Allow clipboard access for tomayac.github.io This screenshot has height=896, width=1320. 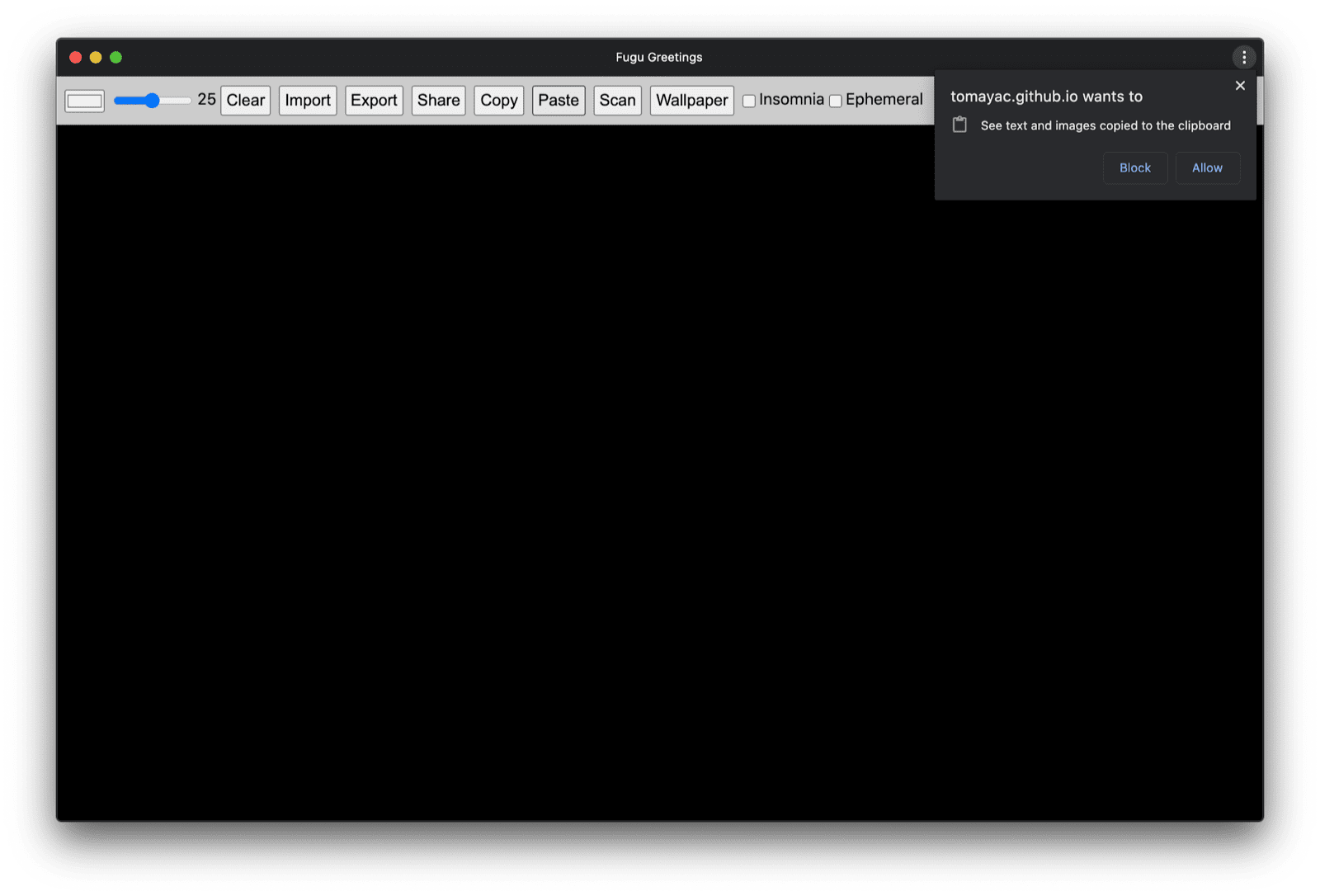(x=1207, y=167)
